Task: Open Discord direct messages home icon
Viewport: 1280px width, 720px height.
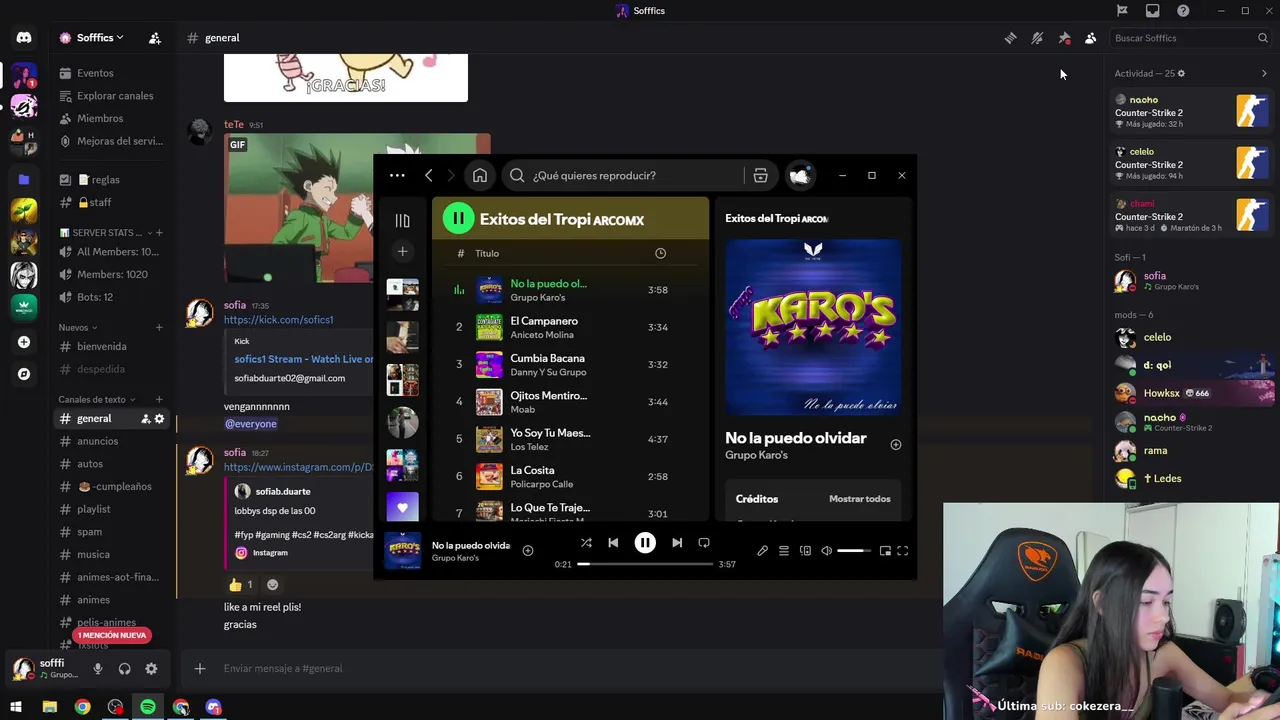Action: point(24,38)
